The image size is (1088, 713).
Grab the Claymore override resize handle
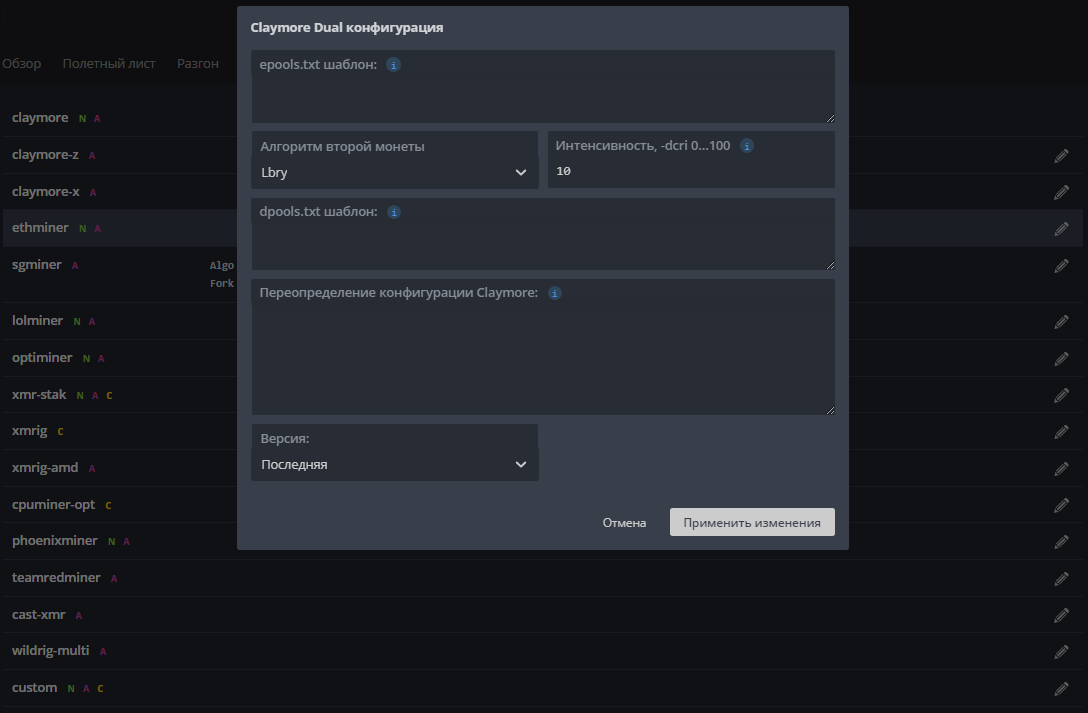(x=830, y=411)
